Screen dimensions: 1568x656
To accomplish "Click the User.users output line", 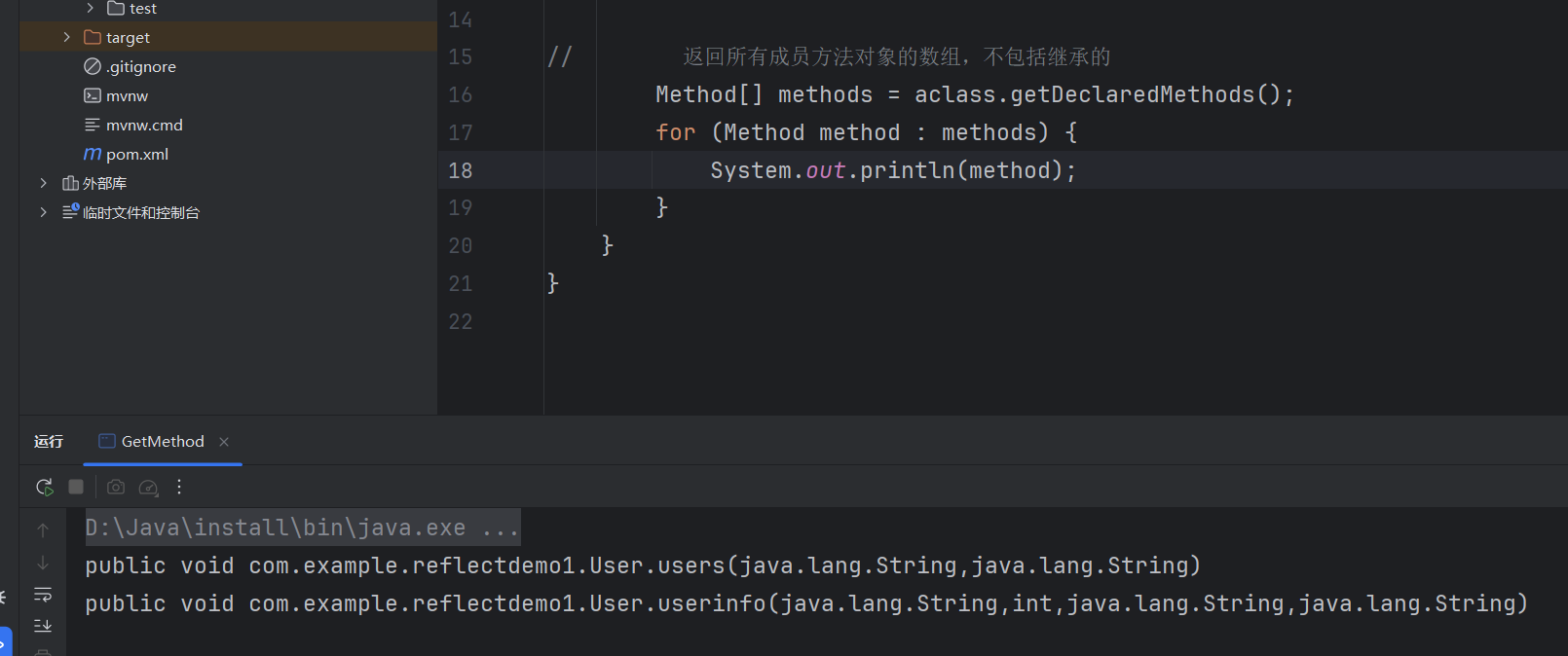I will [643, 565].
